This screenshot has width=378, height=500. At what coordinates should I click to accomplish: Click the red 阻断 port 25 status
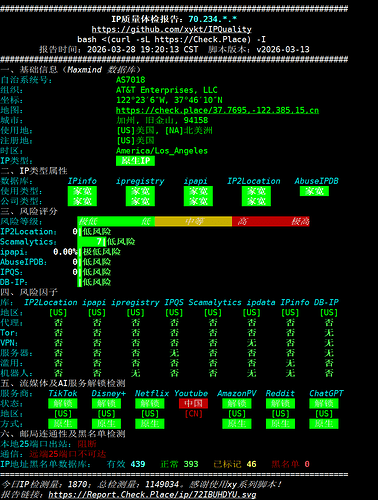(87, 444)
